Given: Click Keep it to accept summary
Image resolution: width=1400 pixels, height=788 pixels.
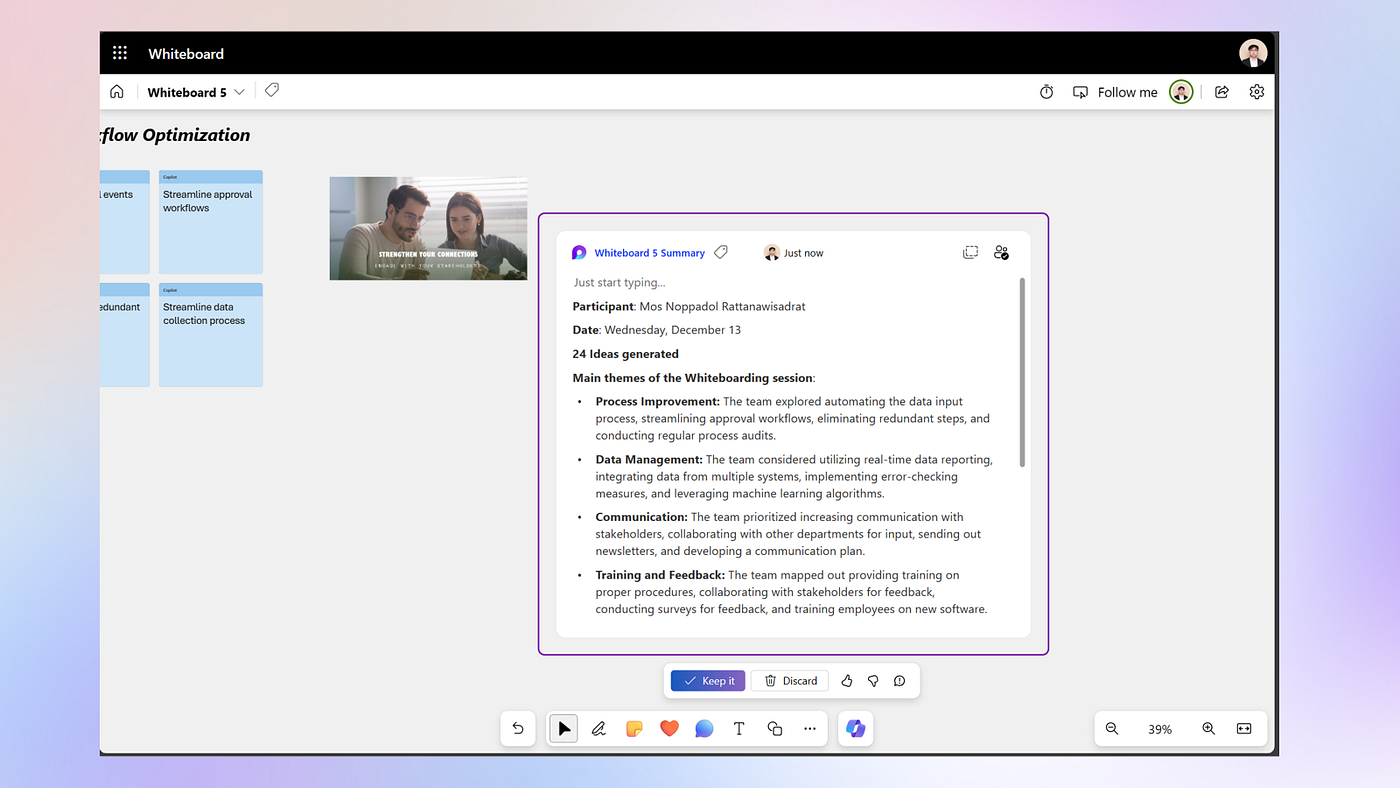Looking at the screenshot, I should coord(708,681).
